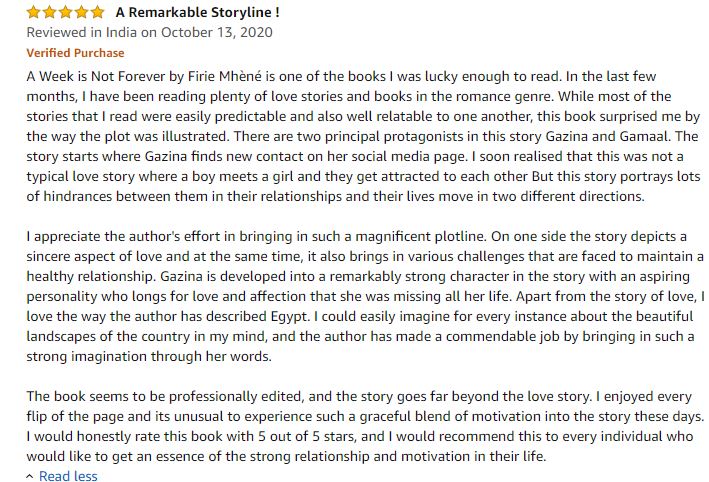Click the names Gazina and Gamaal
709x482 pixels.
(x=609, y=136)
